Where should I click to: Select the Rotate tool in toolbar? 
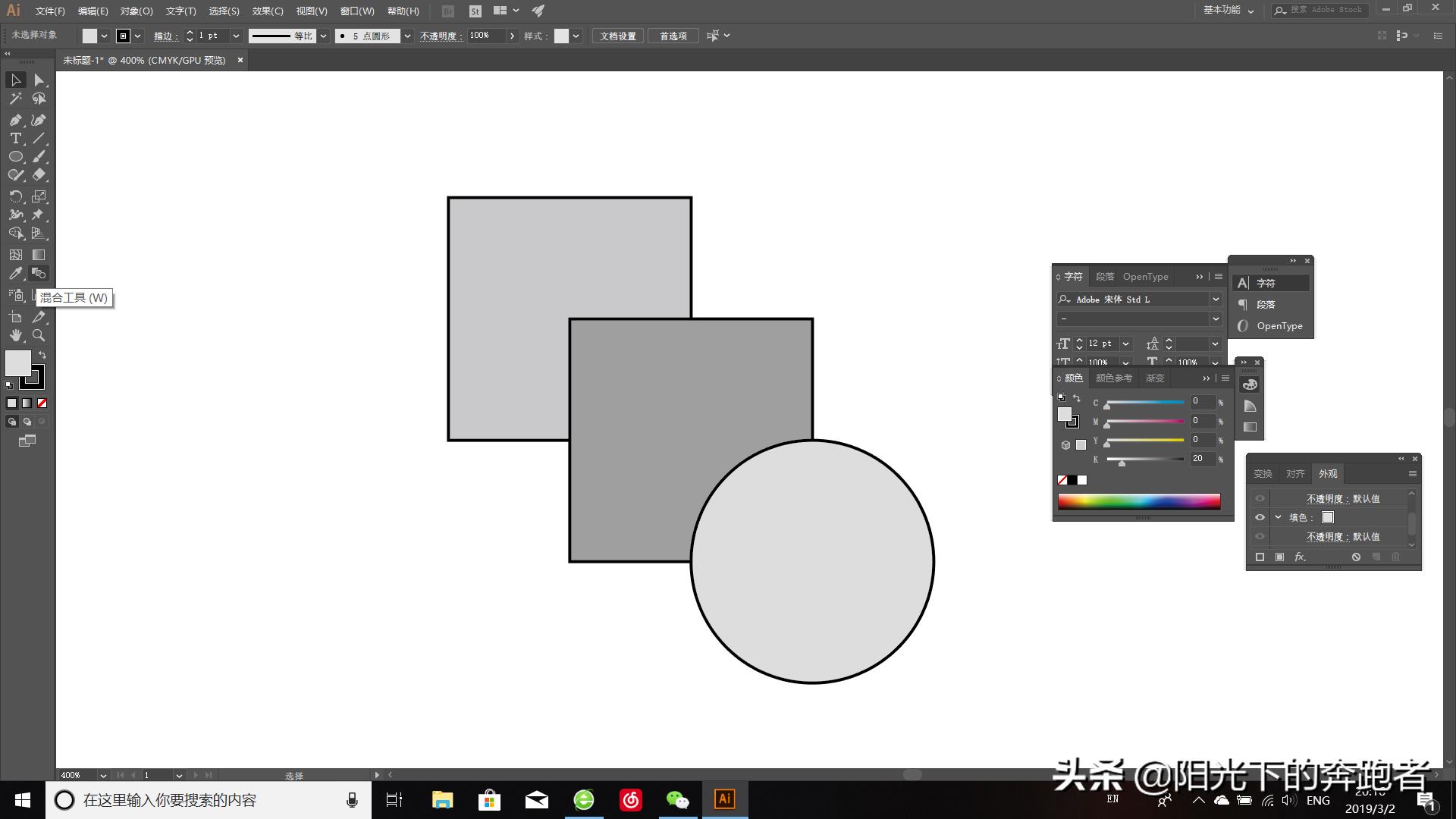point(14,196)
